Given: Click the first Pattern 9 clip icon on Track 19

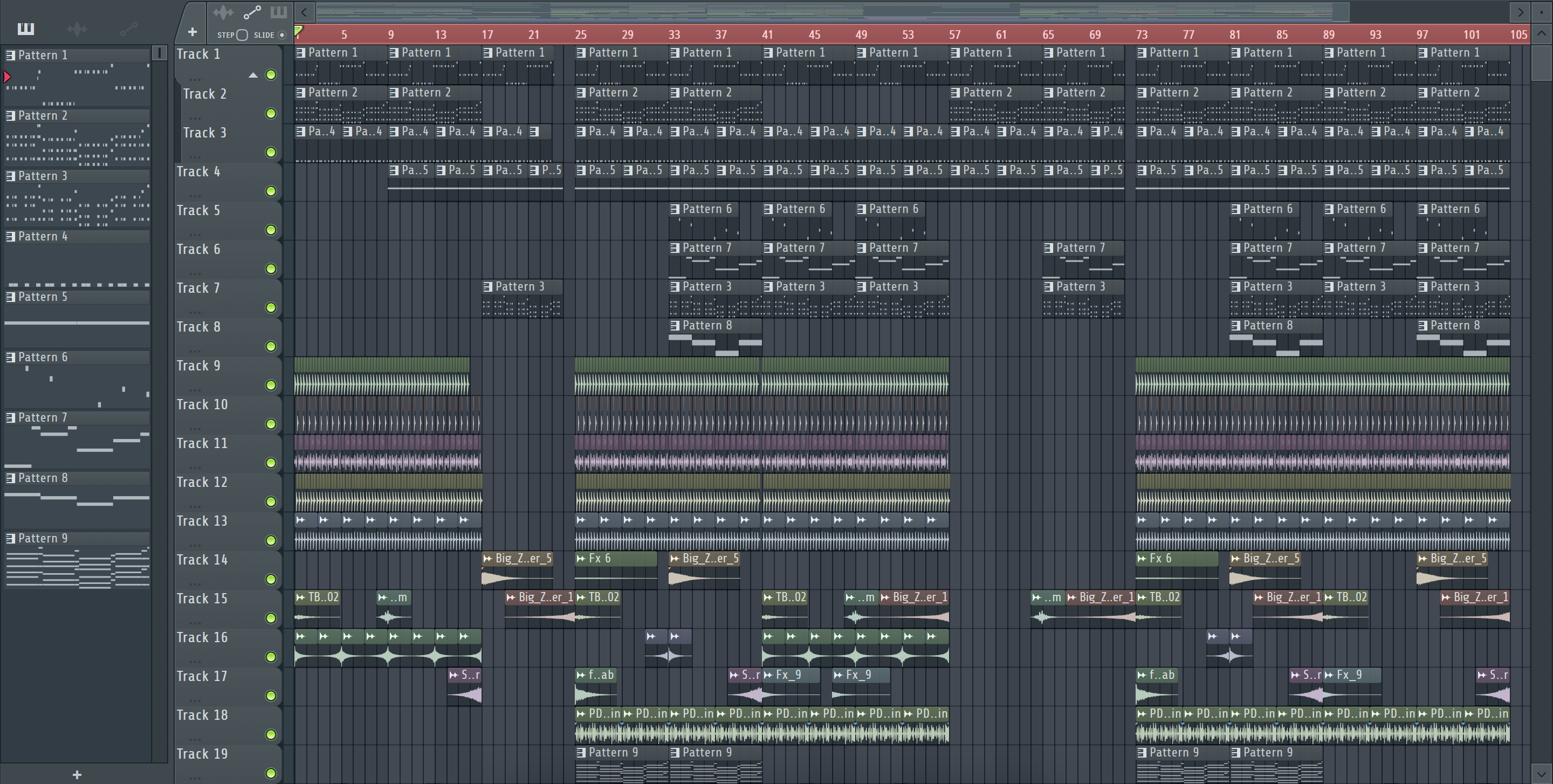Looking at the screenshot, I should (581, 753).
